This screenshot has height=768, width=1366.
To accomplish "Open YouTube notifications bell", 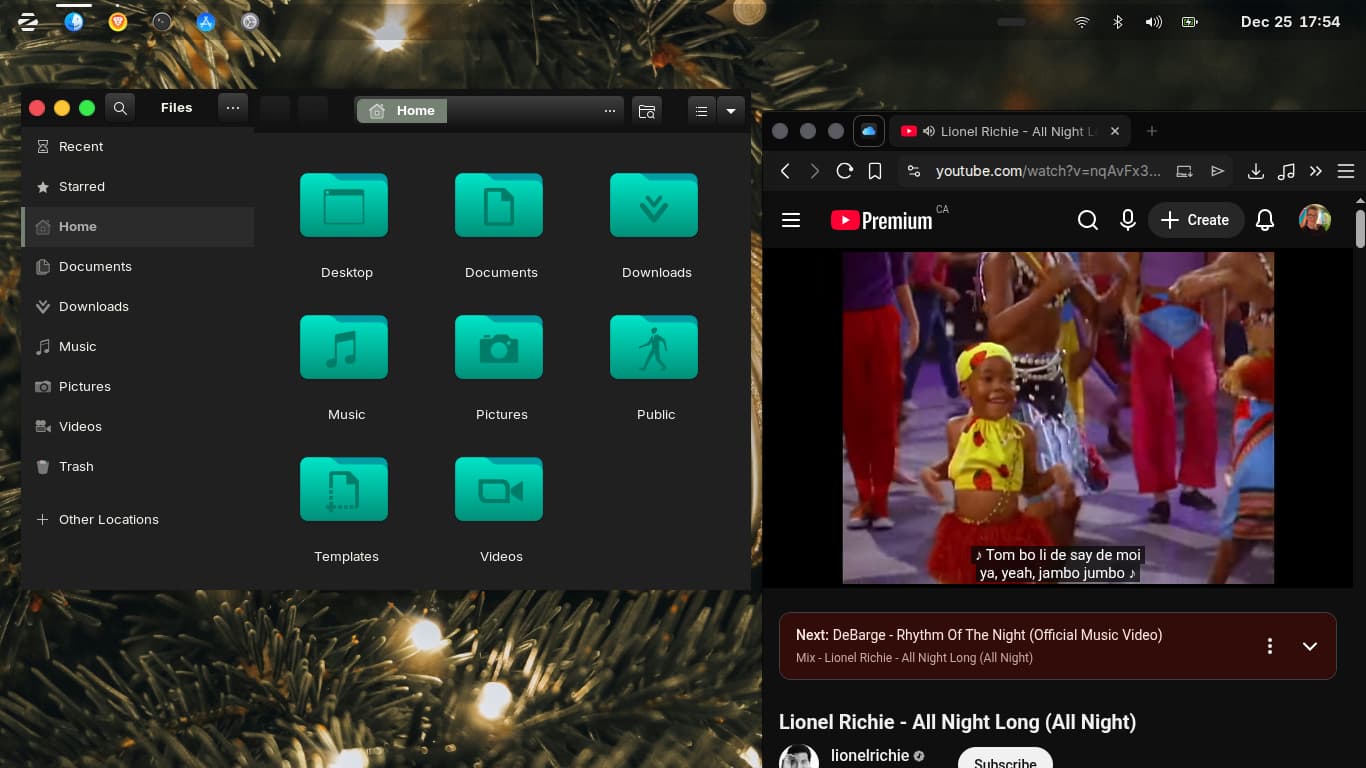I will 1265,220.
